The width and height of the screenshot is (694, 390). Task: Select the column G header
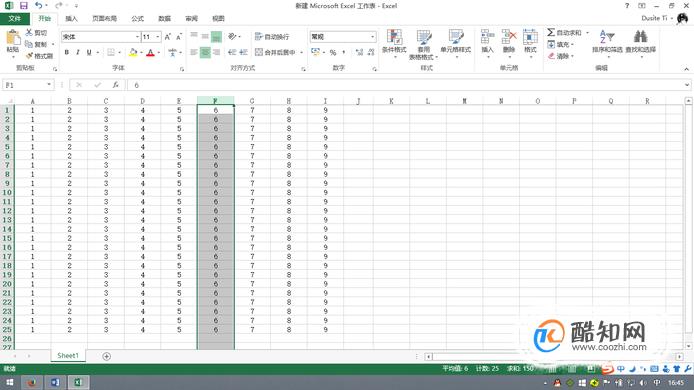coord(252,101)
